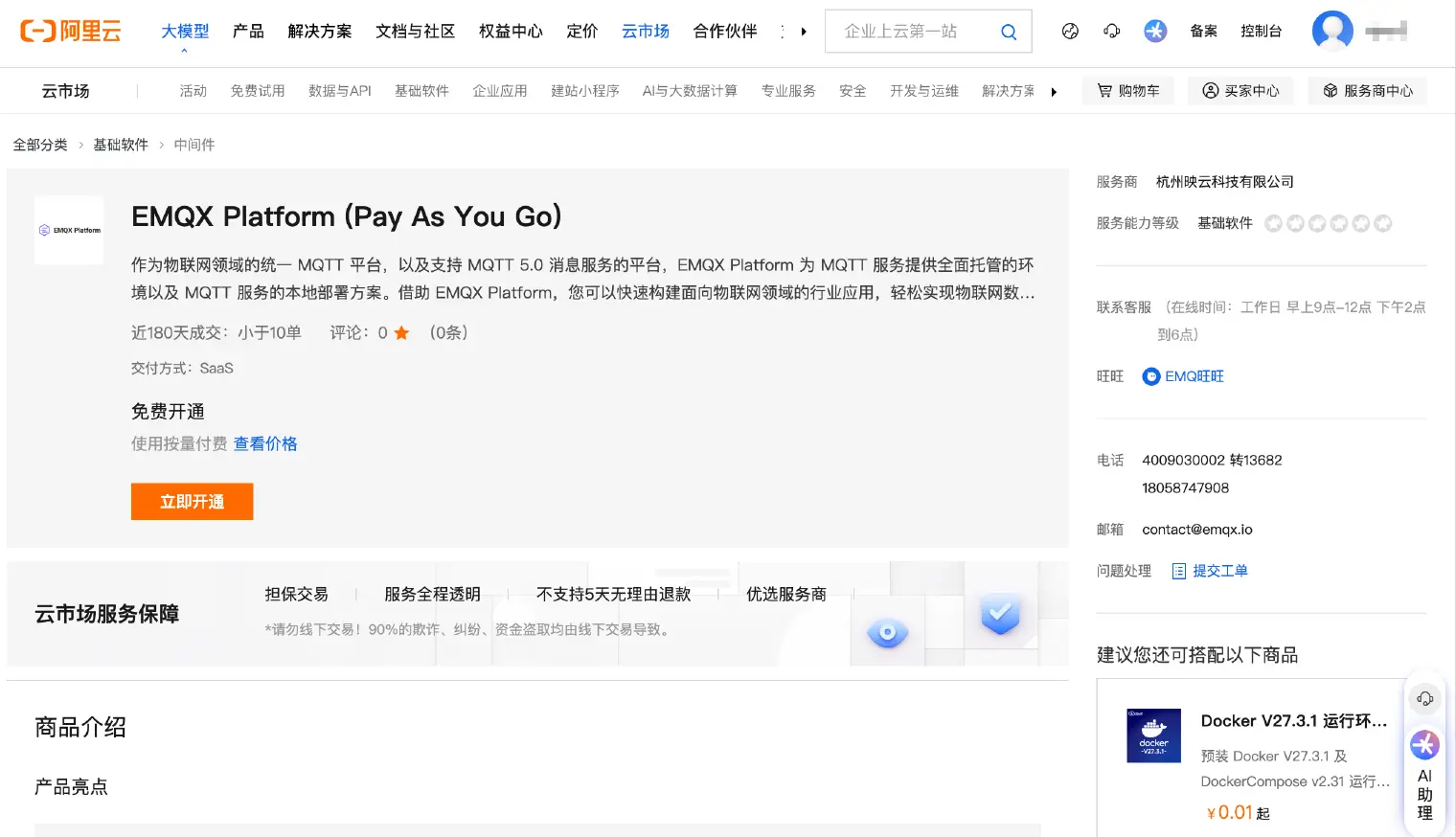This screenshot has width=1456, height=837.
Task: Click the 担保交易 guarantee label
Action: click(297, 594)
